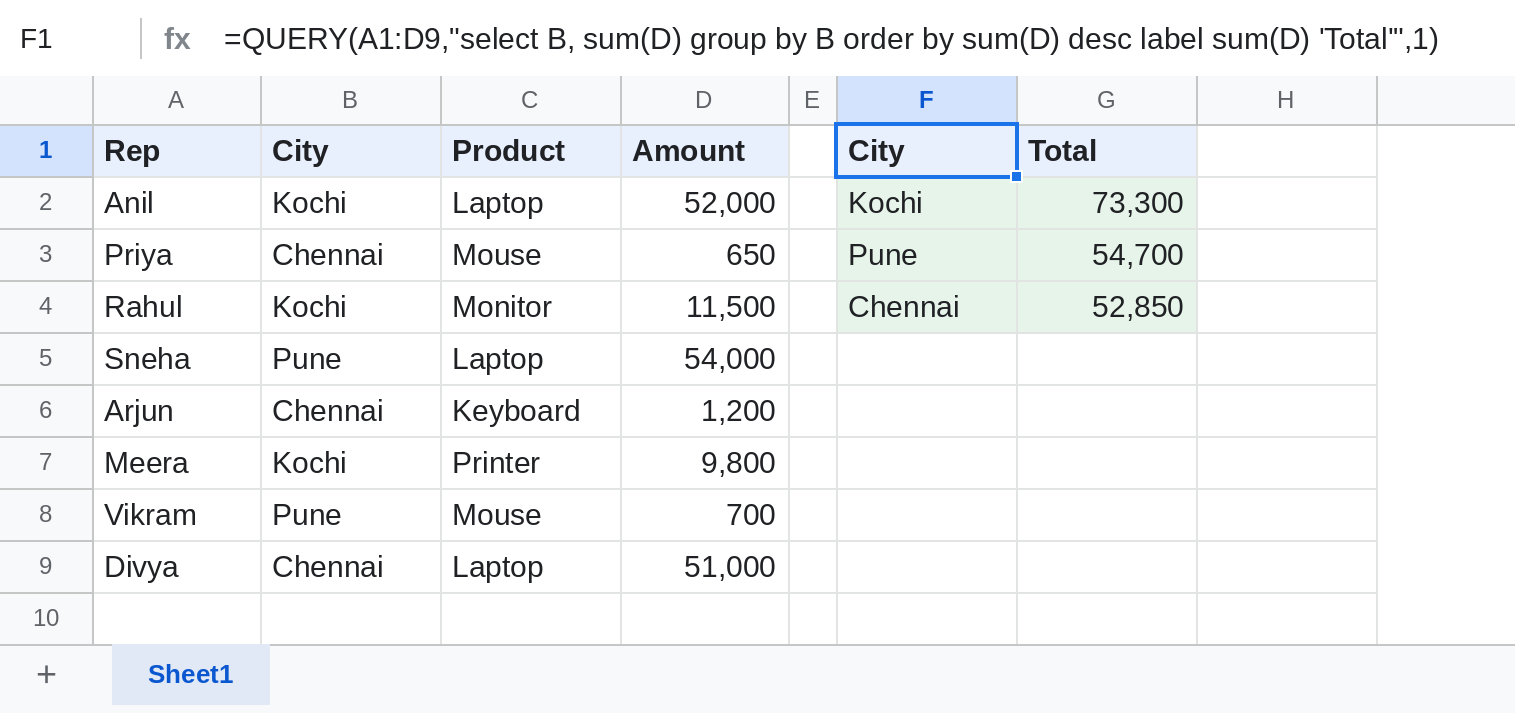The width and height of the screenshot is (1516, 714).
Task: Click the cell containing "Divya"
Action: (177, 567)
